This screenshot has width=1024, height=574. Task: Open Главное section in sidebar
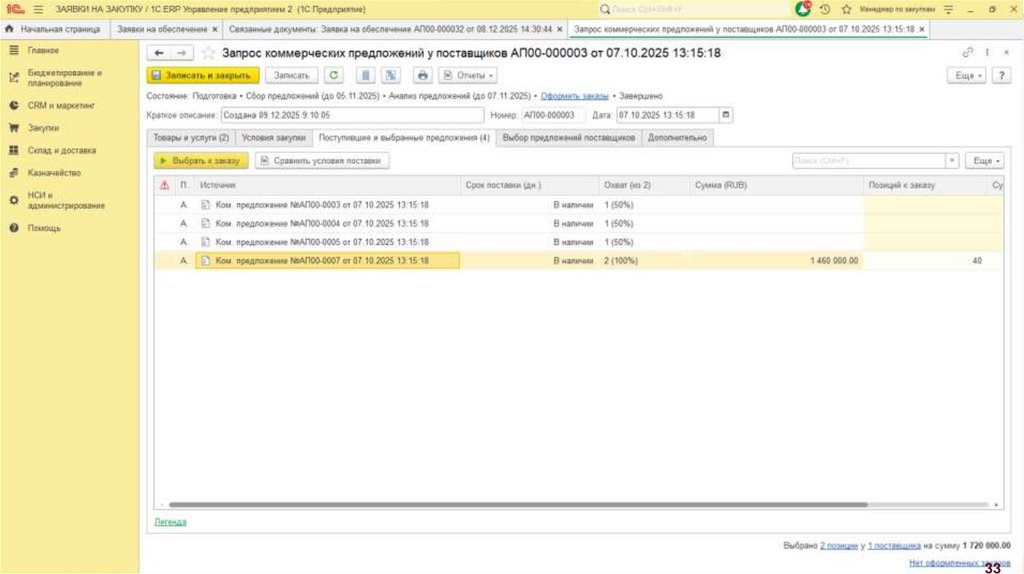click(43, 50)
